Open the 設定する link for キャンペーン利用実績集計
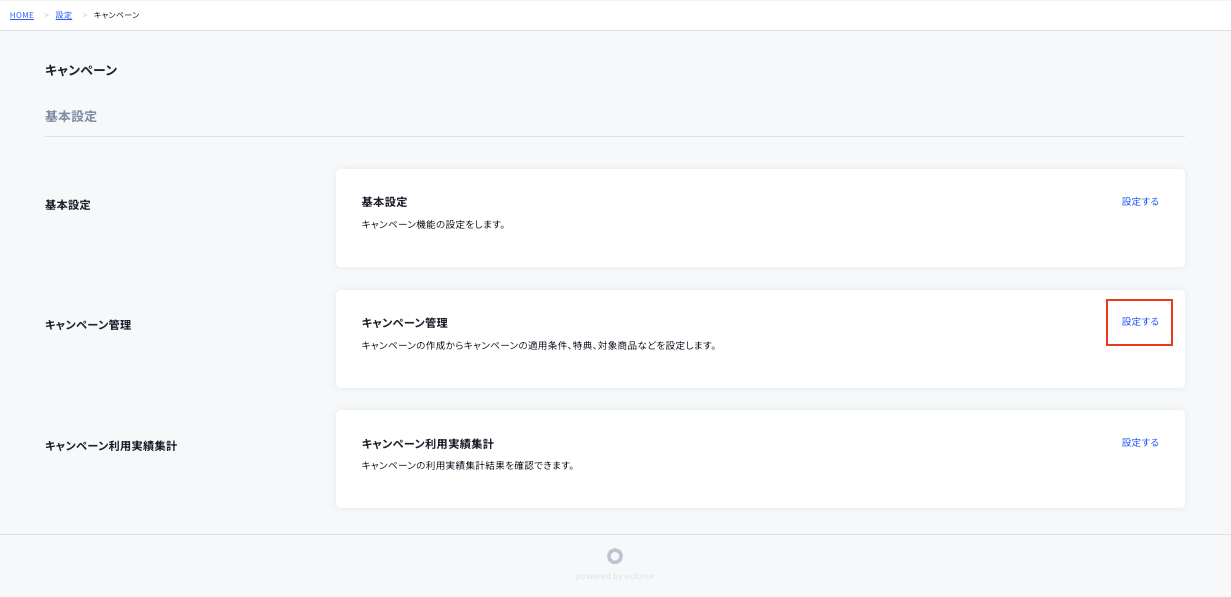 click(x=1139, y=441)
